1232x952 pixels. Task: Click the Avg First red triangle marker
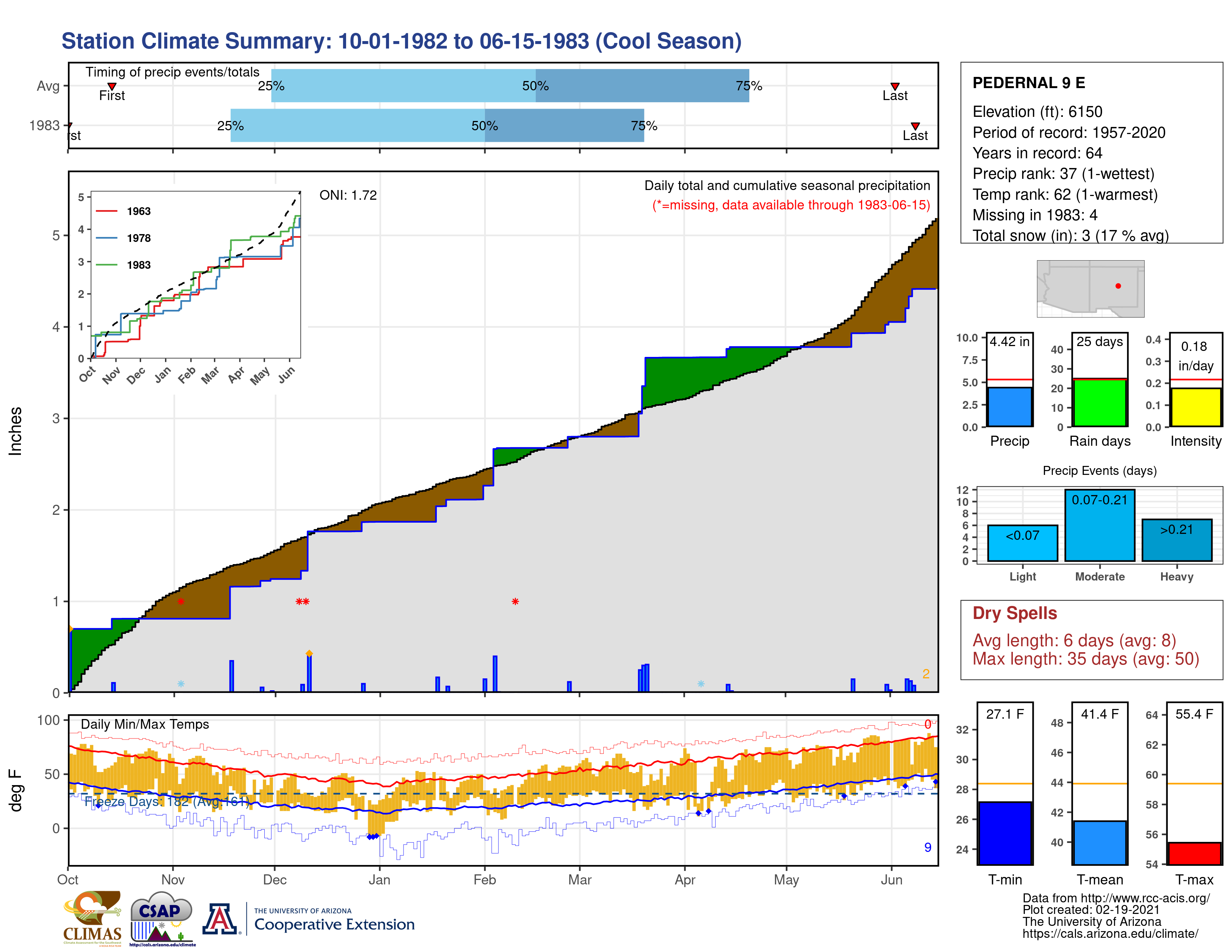[112, 86]
